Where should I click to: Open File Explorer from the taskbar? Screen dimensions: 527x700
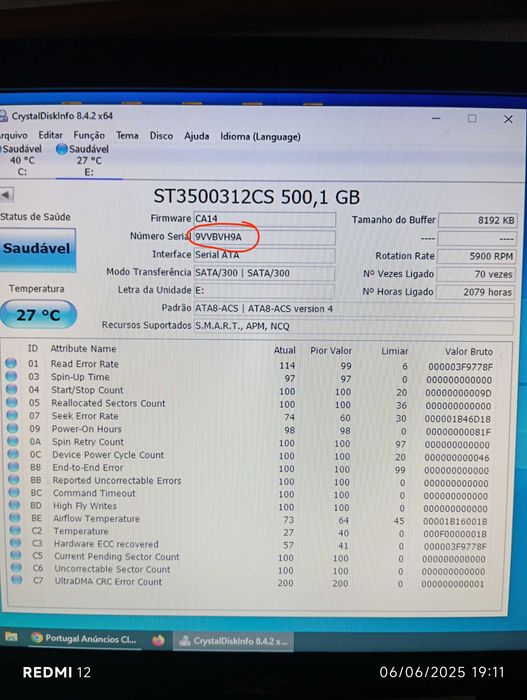tap(11, 637)
